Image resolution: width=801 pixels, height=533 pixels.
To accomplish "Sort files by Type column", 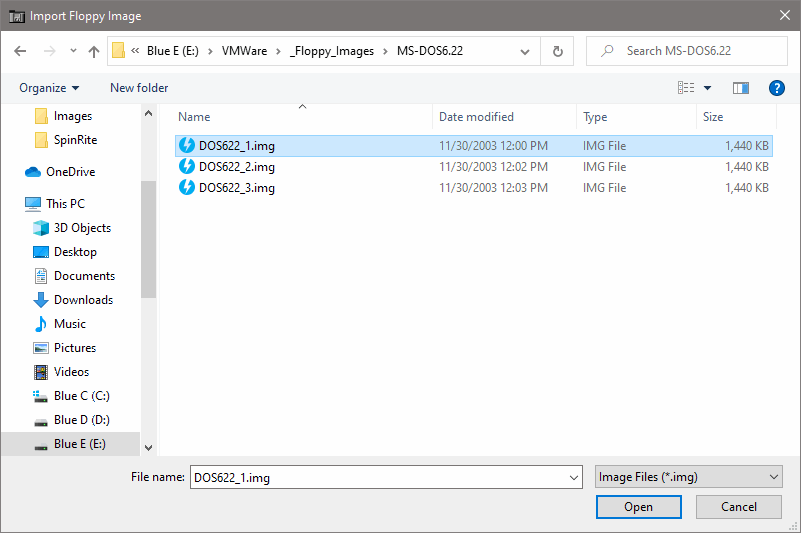I will pyautogui.click(x=595, y=117).
